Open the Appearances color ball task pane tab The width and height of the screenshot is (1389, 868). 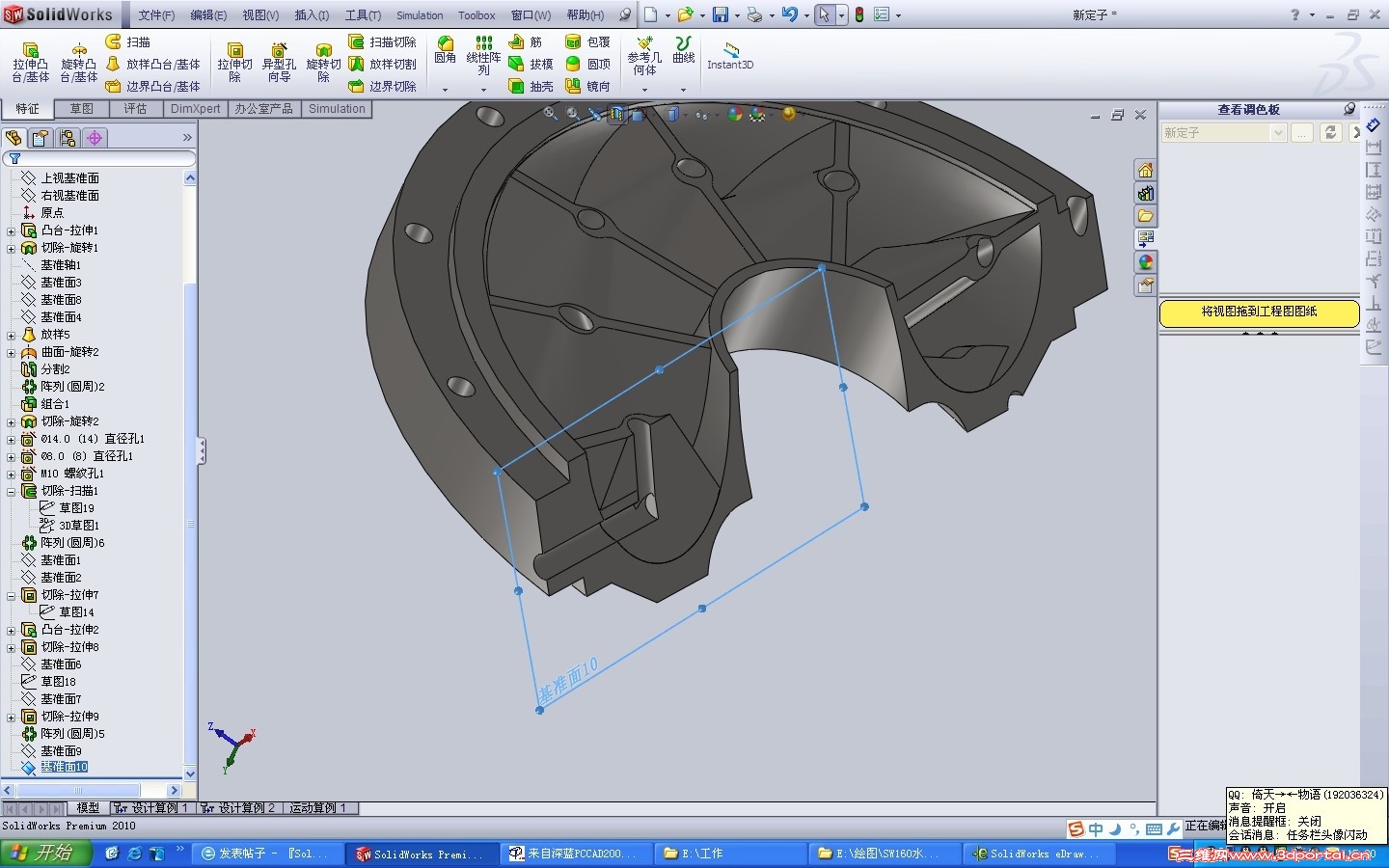pos(1145,262)
